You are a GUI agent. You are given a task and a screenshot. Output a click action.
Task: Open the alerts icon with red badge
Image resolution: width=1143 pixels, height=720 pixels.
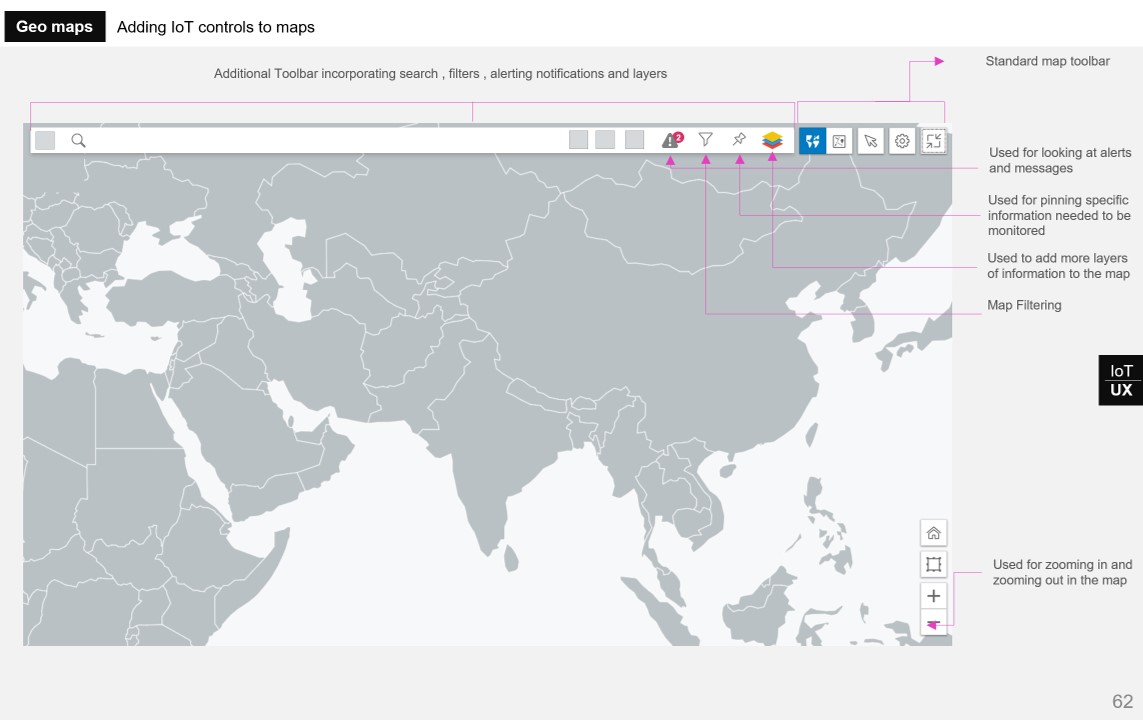click(x=671, y=140)
